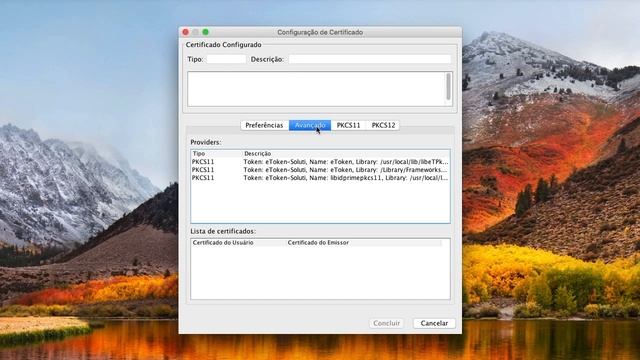The width and height of the screenshot is (640, 360).
Task: Click the Concluir button
Action: pos(386,323)
